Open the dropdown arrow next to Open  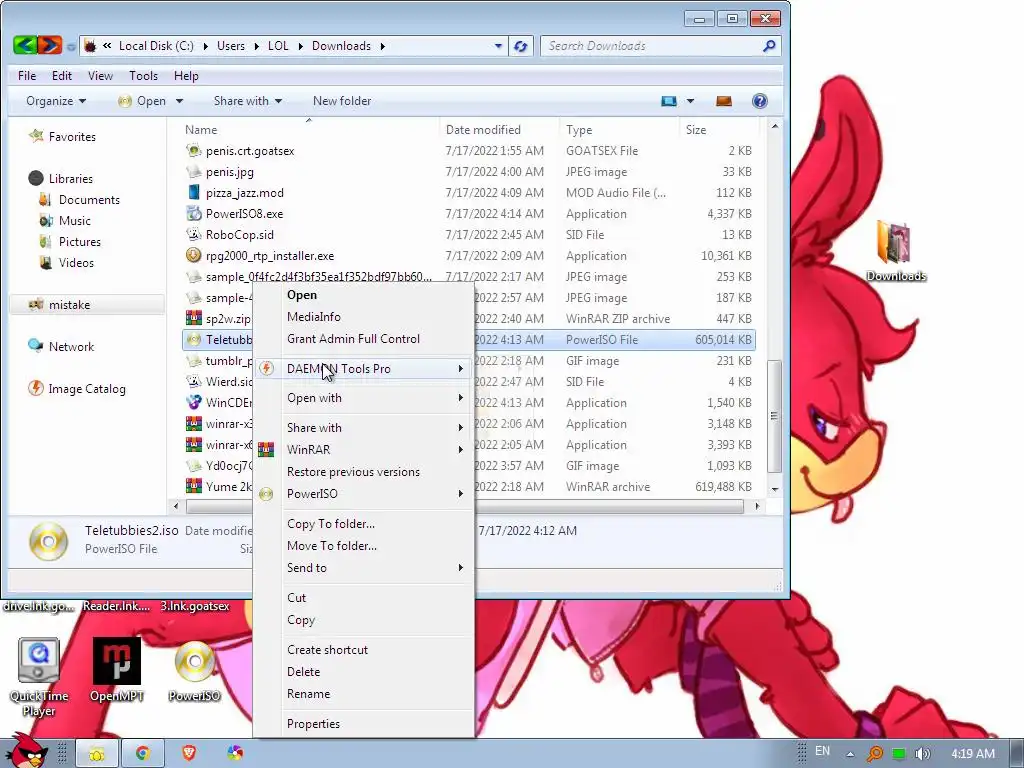(179, 101)
